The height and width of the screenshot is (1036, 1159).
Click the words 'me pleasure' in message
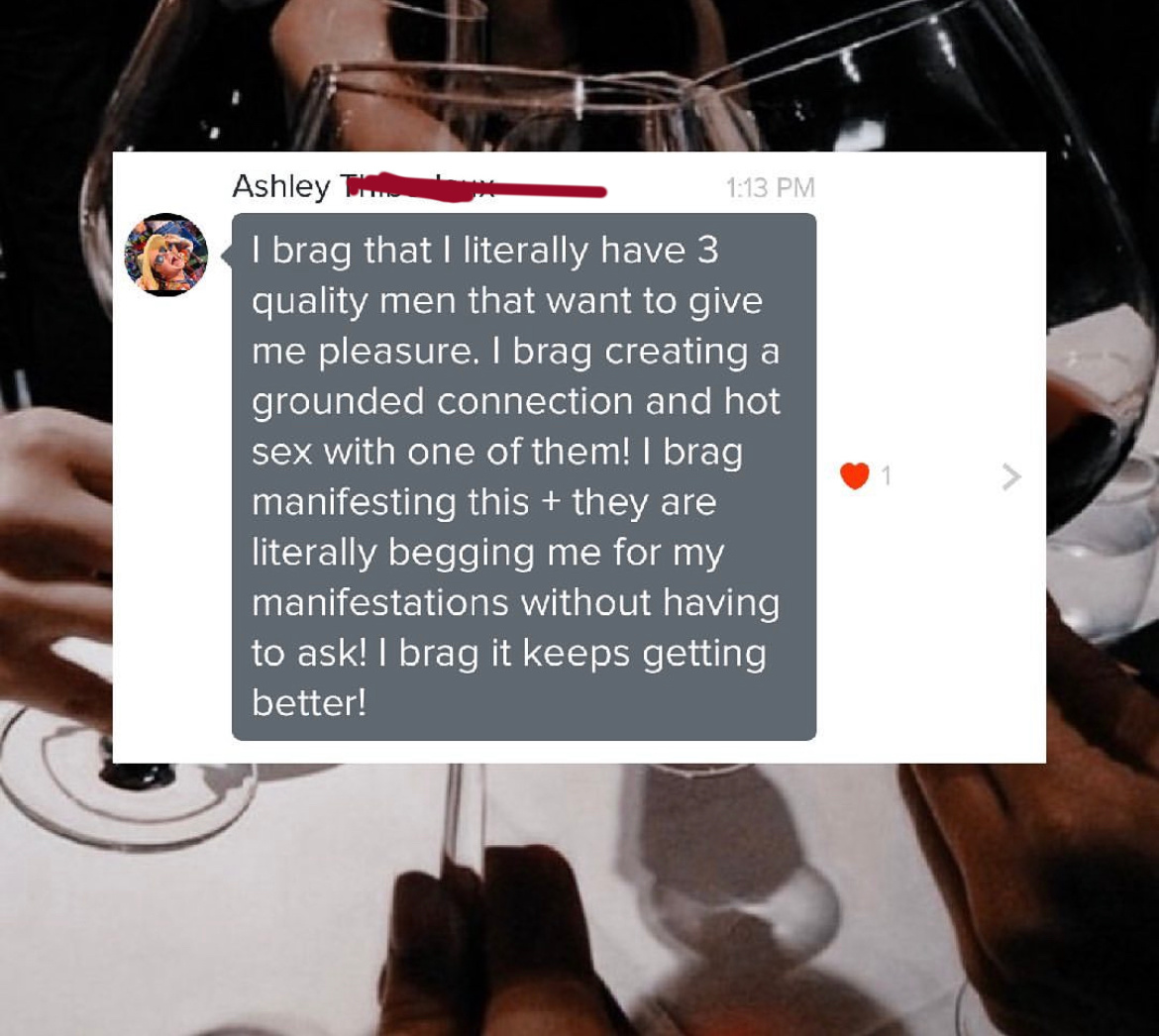(361, 353)
